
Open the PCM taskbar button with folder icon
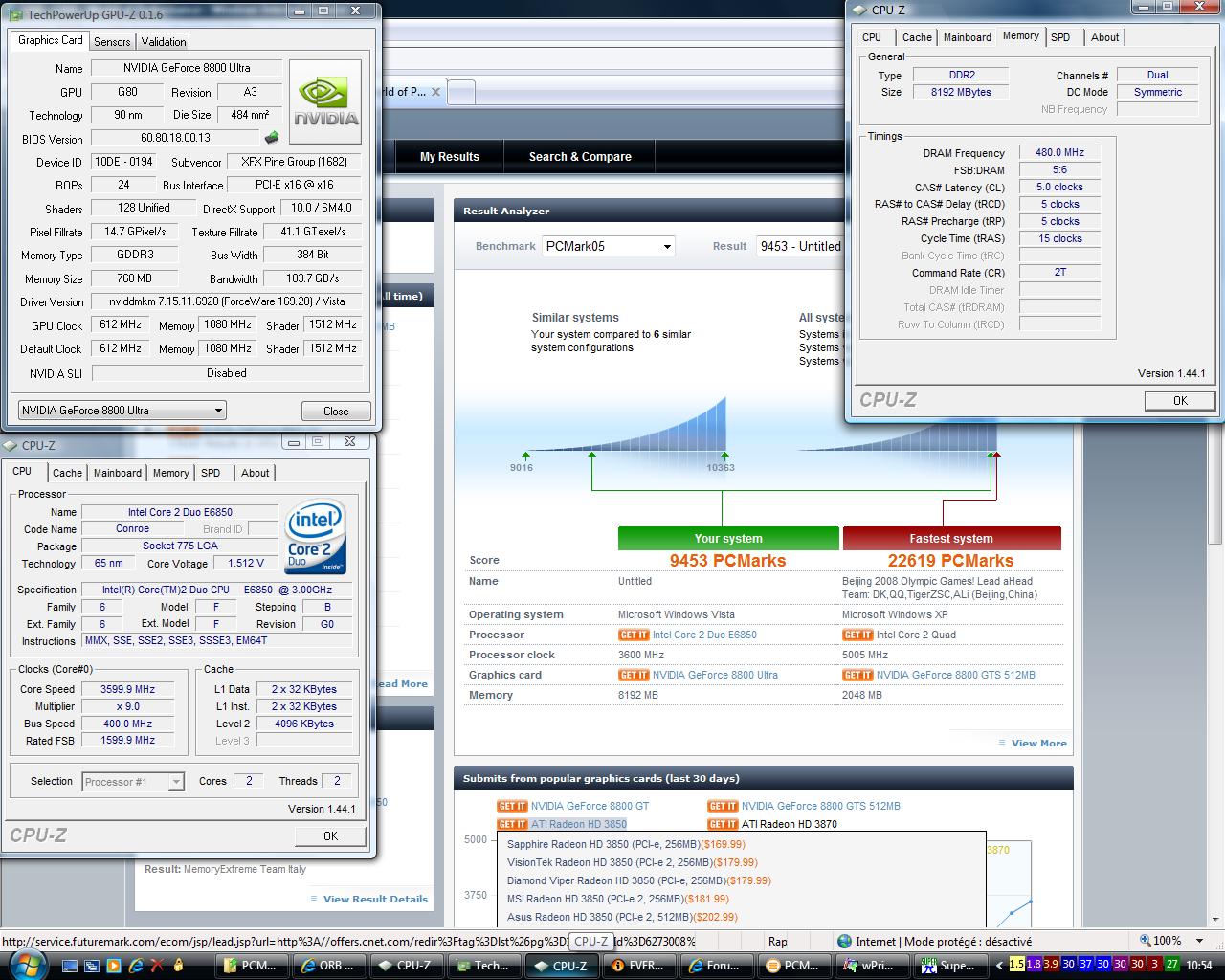[252, 966]
